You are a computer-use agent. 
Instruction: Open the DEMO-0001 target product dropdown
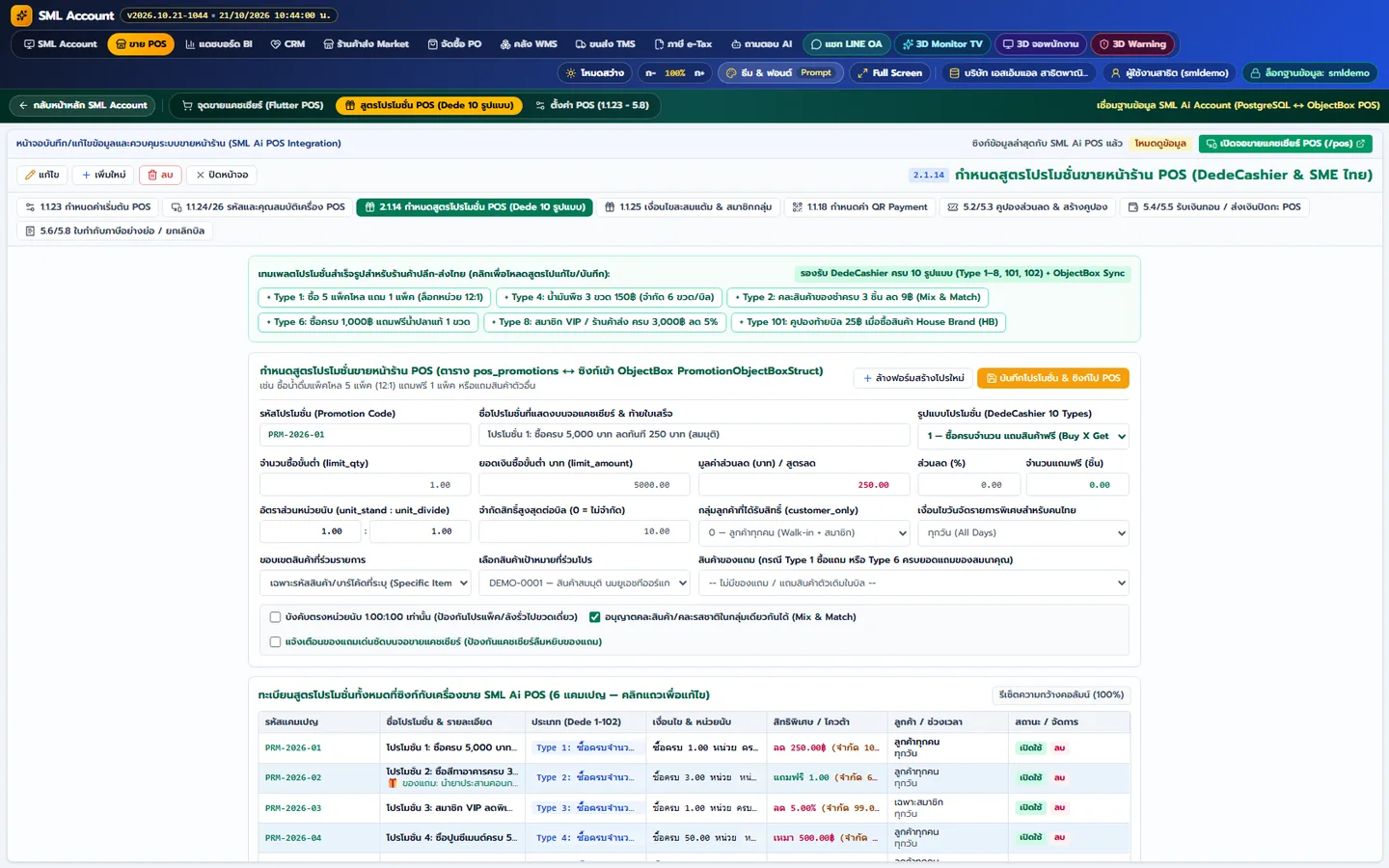click(x=585, y=583)
